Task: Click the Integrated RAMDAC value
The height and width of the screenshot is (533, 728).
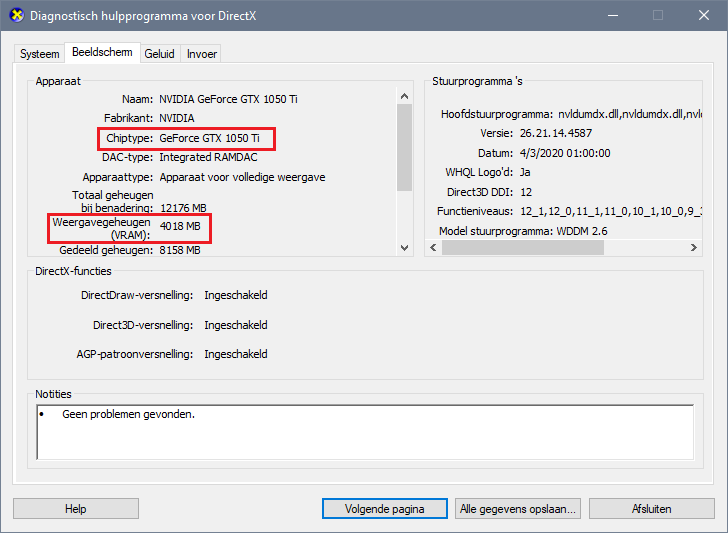Action: pyautogui.click(x=208, y=157)
